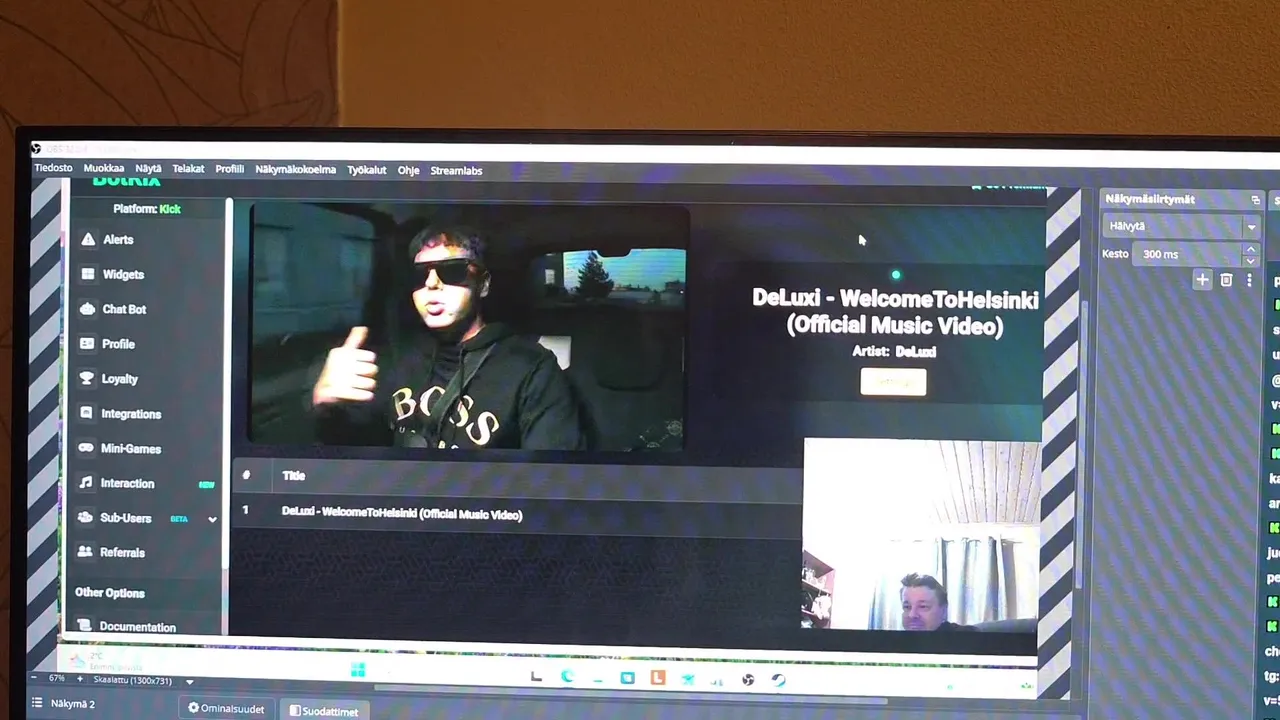Expand the Sub-Users submenu chevron
The height and width of the screenshot is (720, 1280).
pyautogui.click(x=212, y=519)
